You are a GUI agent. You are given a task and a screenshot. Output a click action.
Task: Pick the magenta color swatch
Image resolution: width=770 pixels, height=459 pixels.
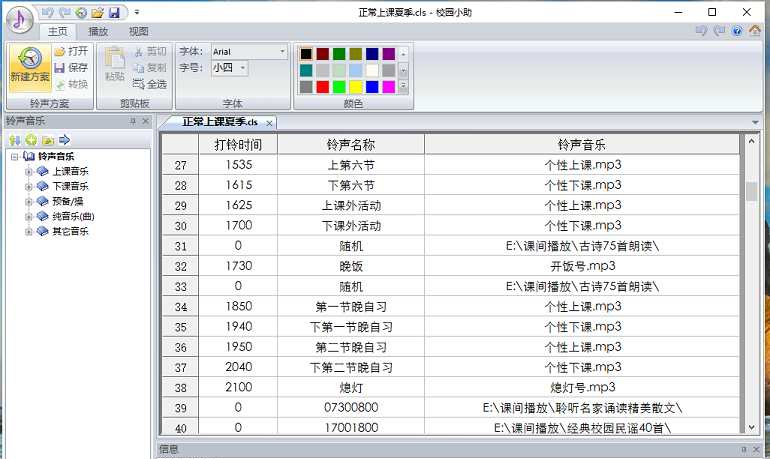pos(388,87)
